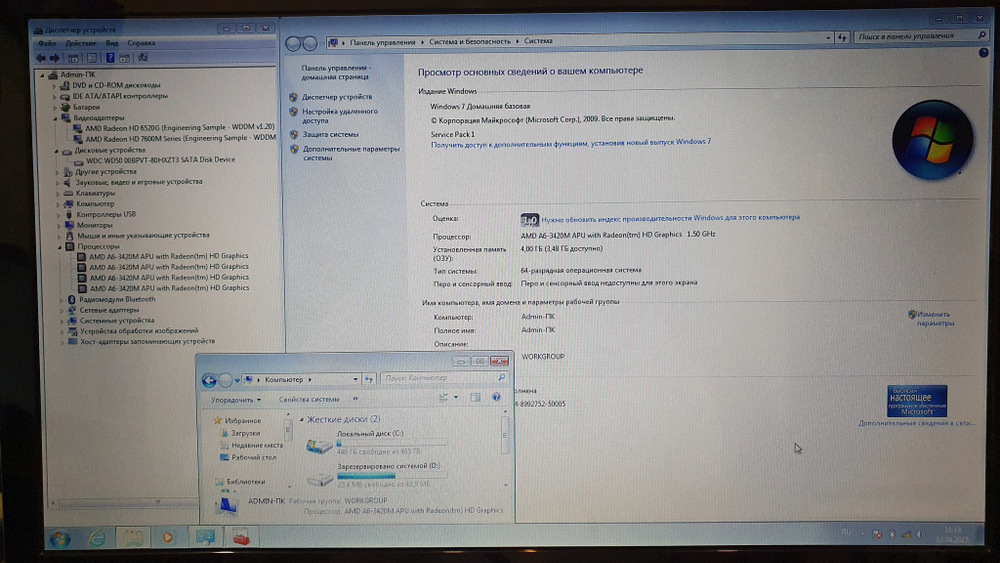
Task: Open Windows Media Player taskbar icon
Action: pos(168,538)
